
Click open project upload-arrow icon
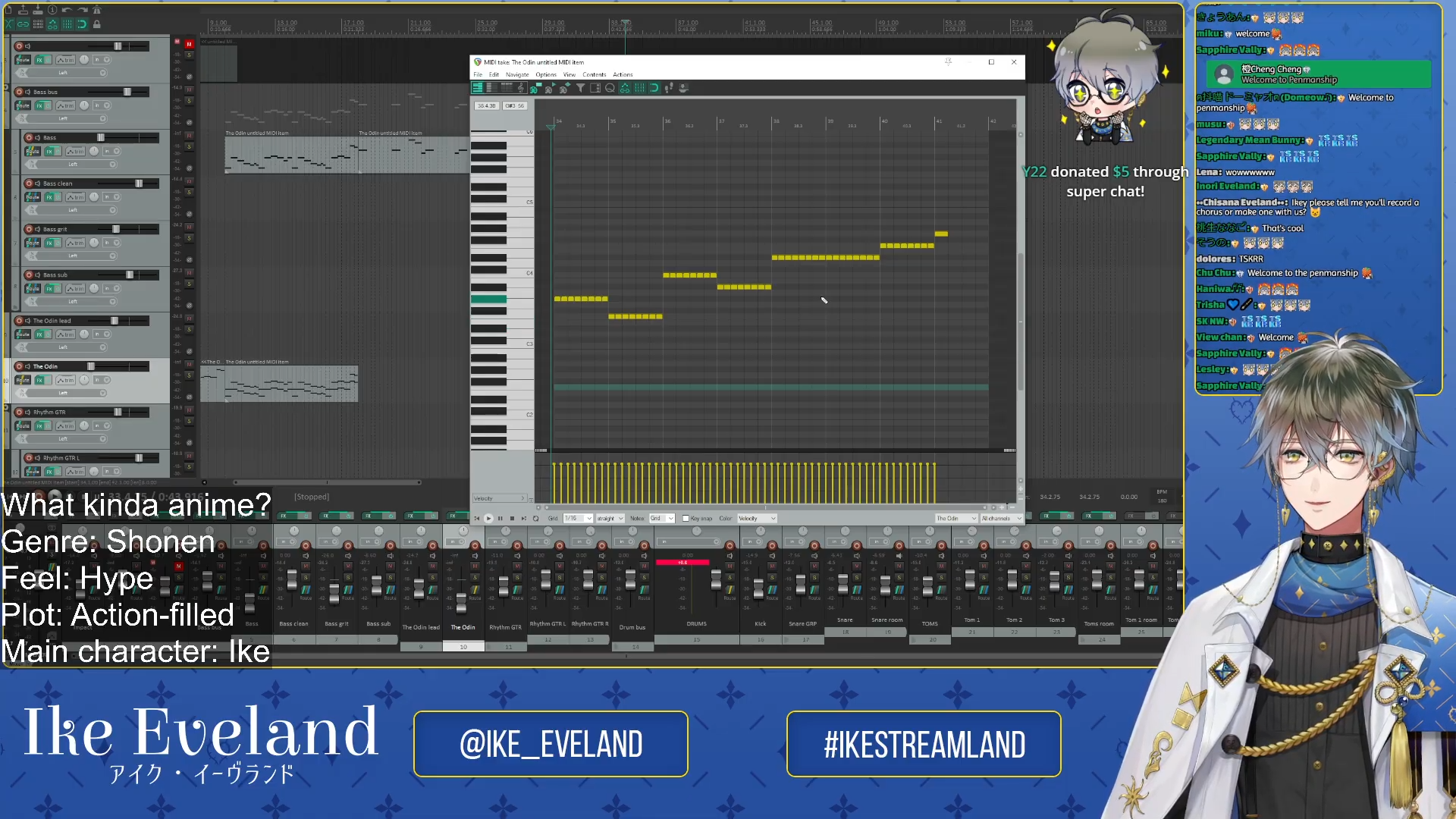23,10
